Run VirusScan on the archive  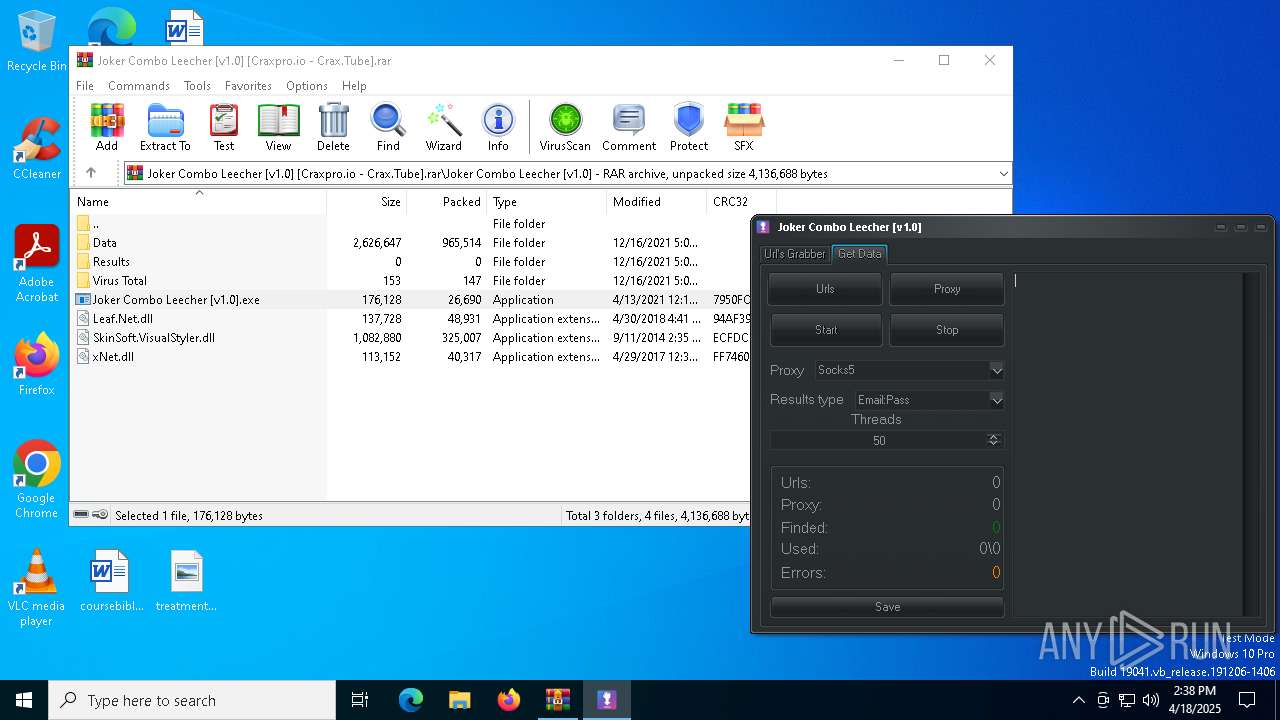(565, 127)
